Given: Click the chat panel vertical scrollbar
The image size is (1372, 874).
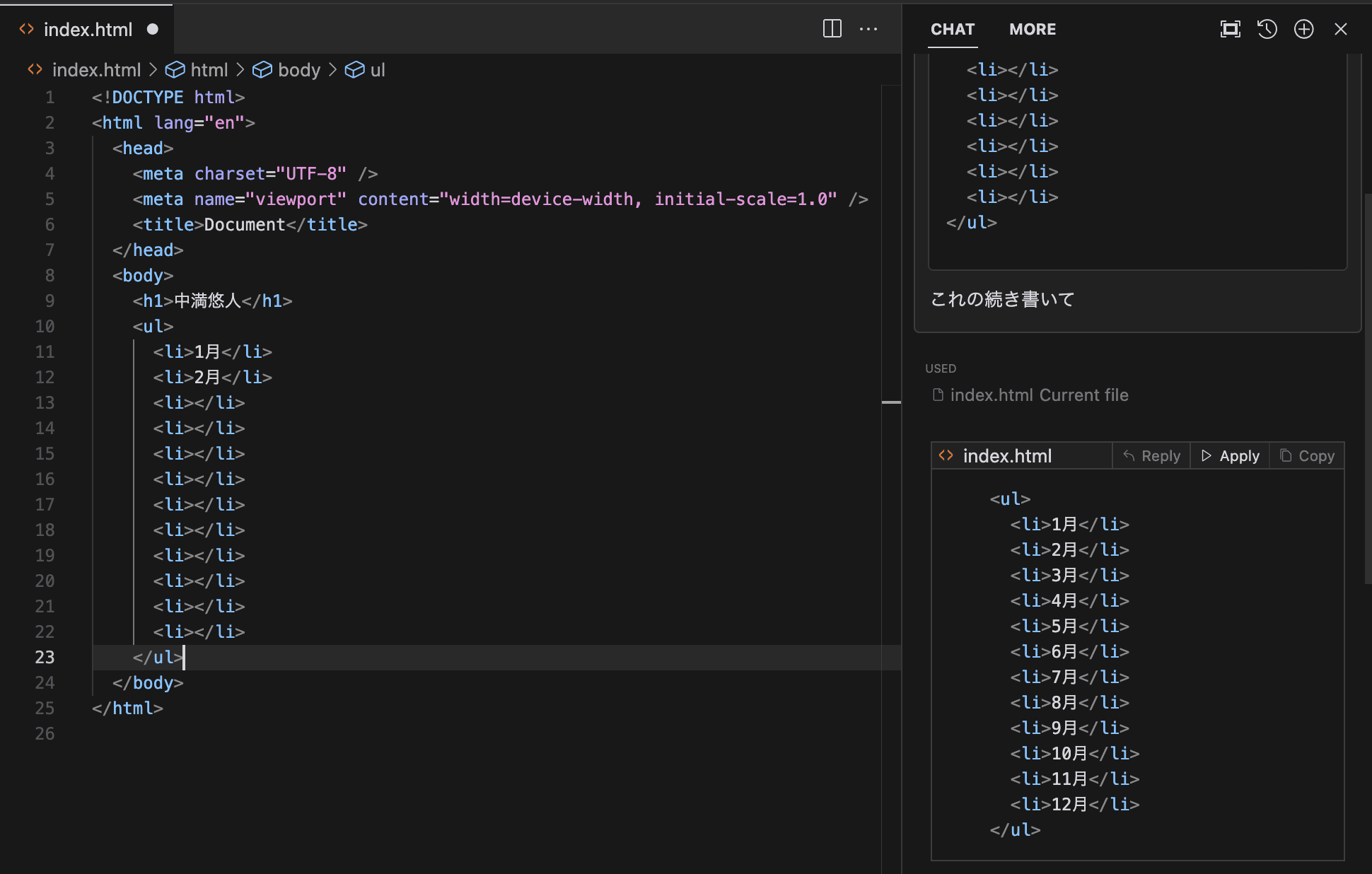Looking at the screenshot, I should click(1367, 389).
